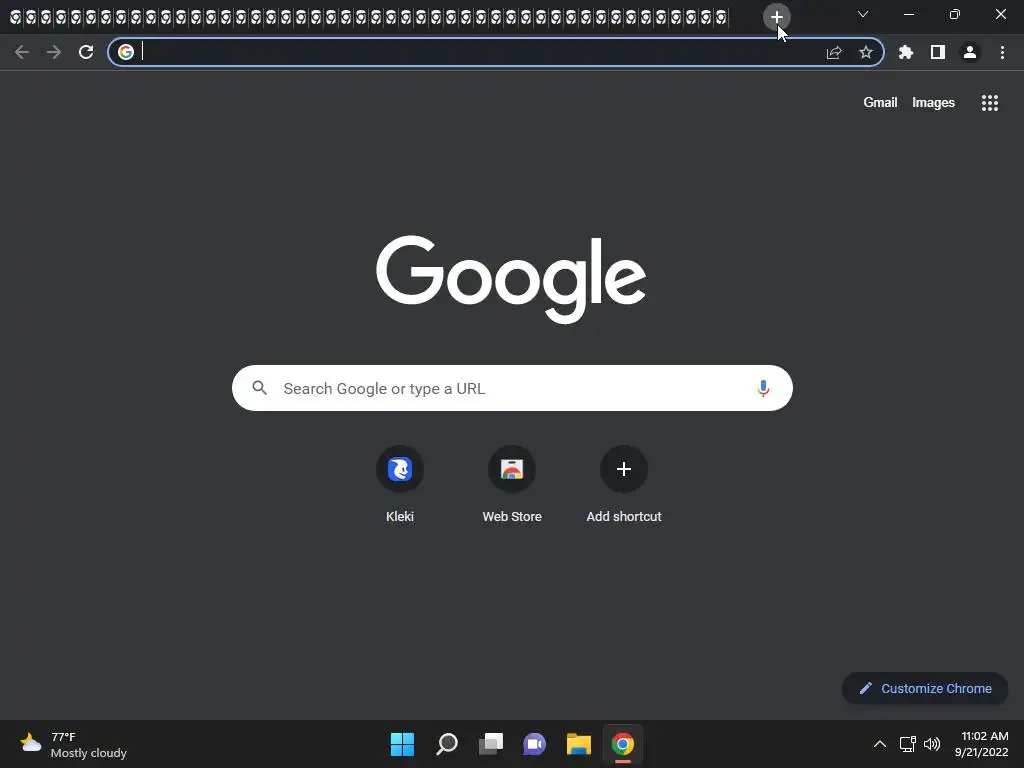
Task: Open clock showing 11:02 AM
Action: tap(982, 744)
